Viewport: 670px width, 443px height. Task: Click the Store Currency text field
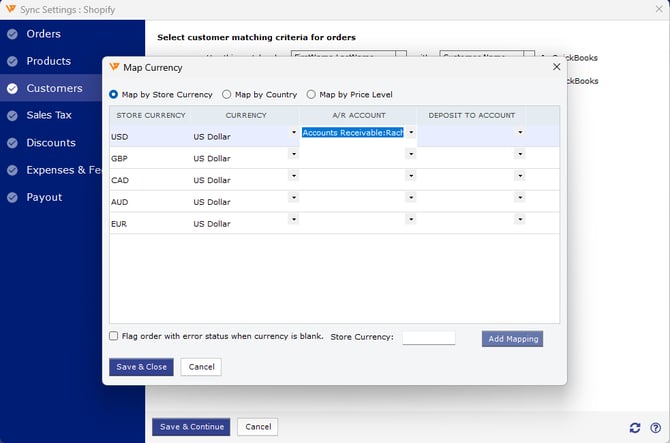pyautogui.click(x=428, y=338)
